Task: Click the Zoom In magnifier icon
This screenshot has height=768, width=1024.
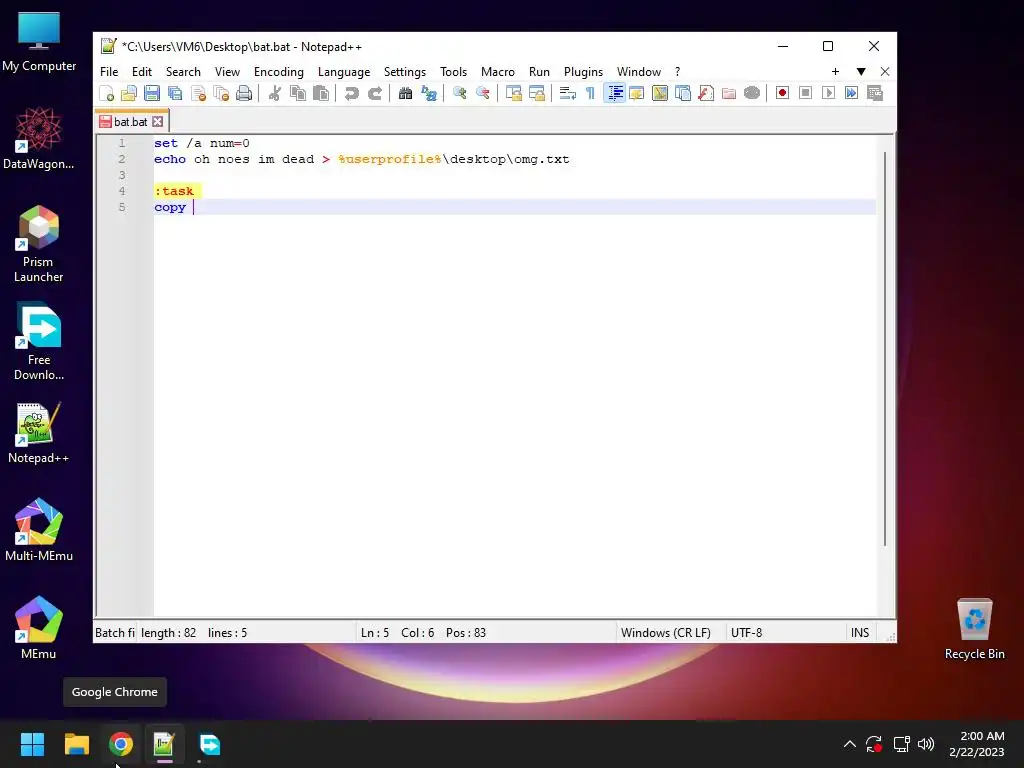Action: (x=460, y=93)
